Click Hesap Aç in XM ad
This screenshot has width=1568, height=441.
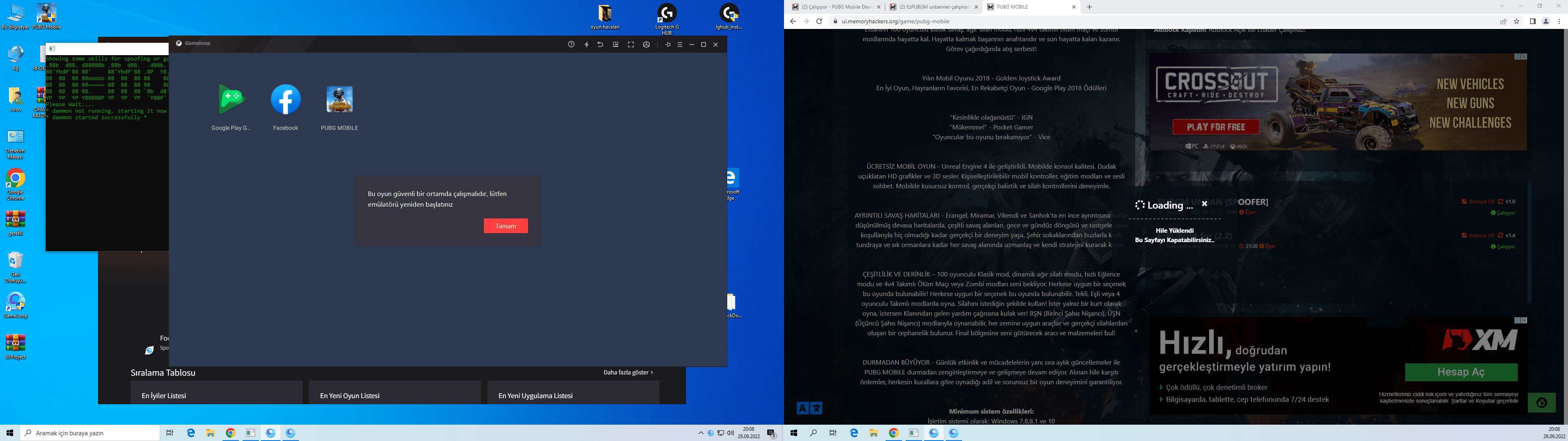tap(1461, 372)
